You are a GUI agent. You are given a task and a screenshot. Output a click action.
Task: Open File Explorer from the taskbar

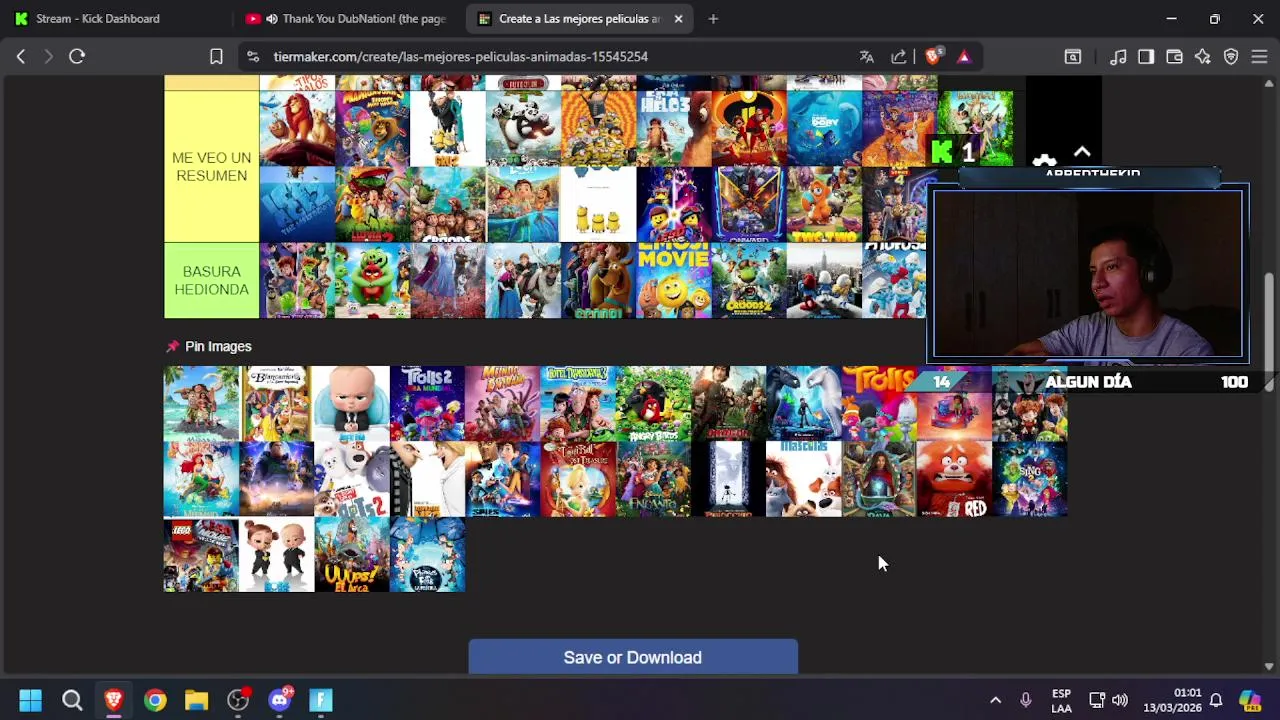click(x=196, y=700)
